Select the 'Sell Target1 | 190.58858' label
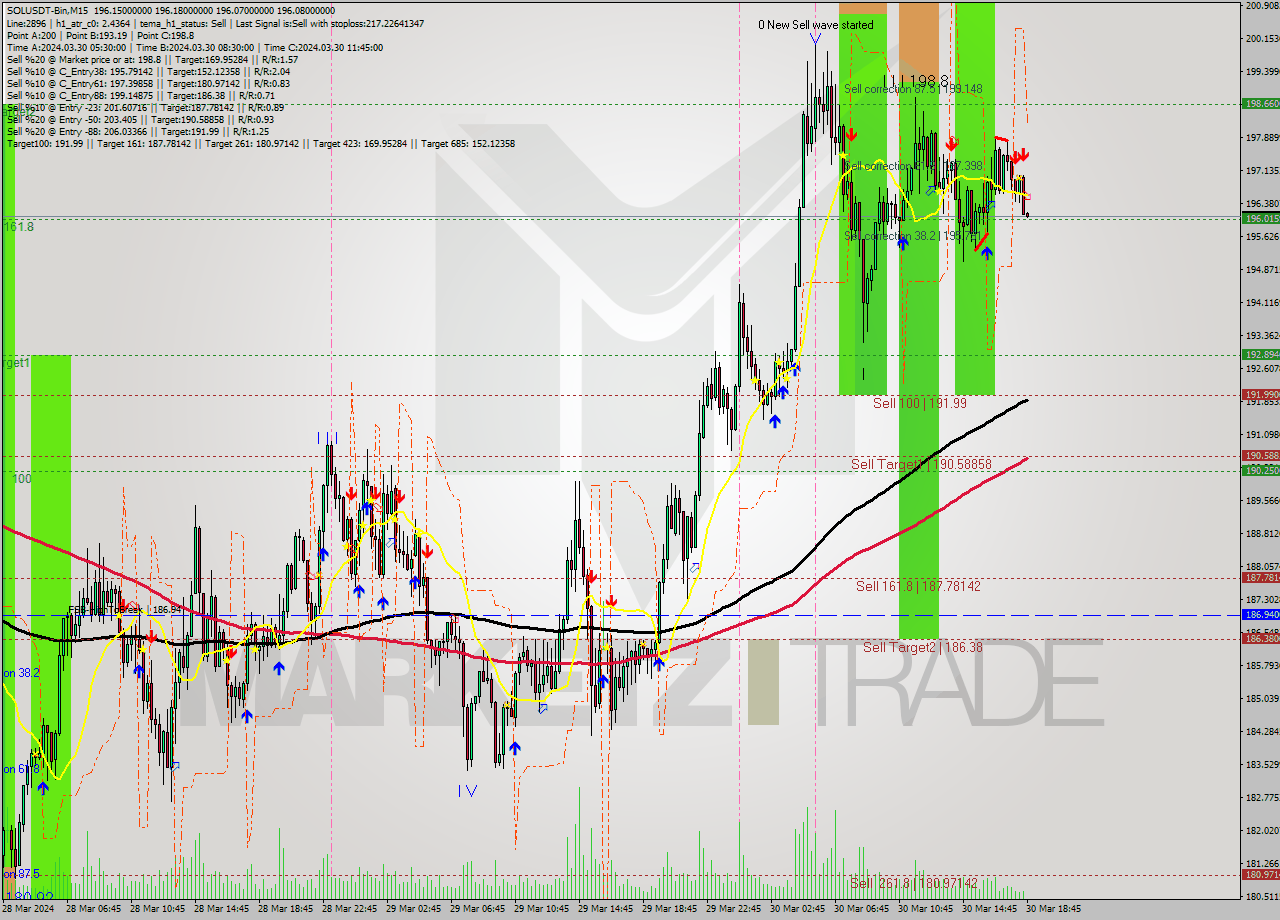The height and width of the screenshot is (920, 1280). (x=921, y=464)
